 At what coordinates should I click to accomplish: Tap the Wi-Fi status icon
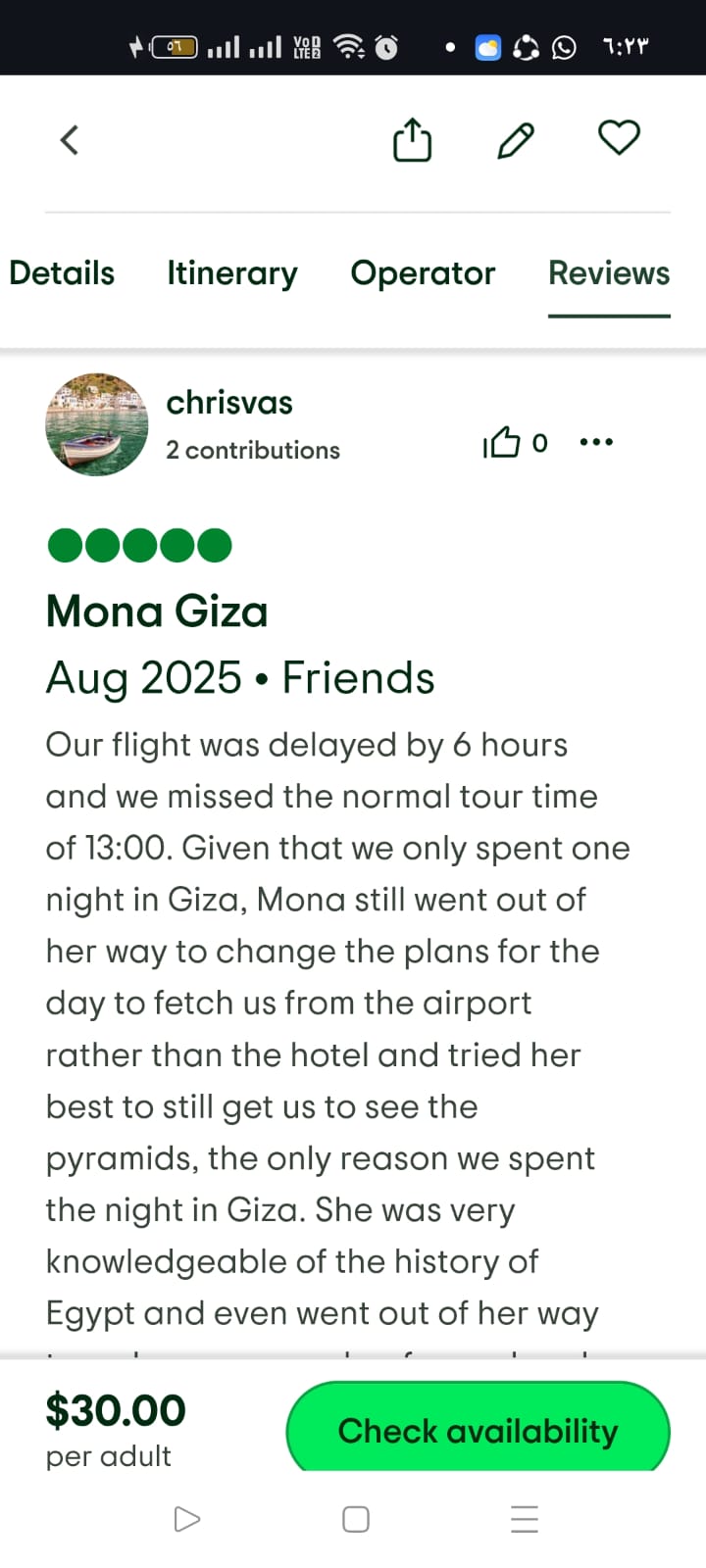pyautogui.click(x=349, y=46)
